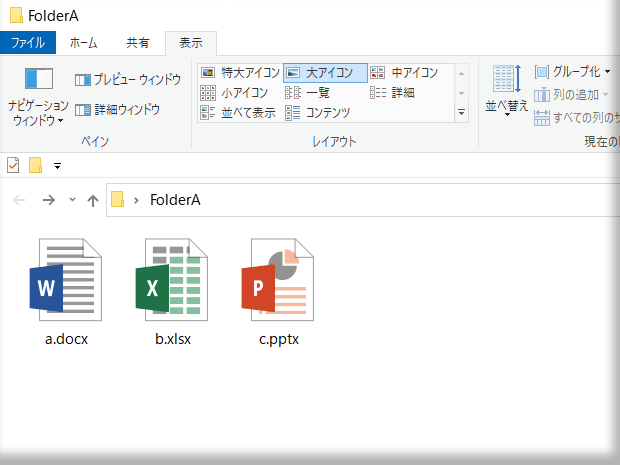Open the quick access toolbar customize dropdown
The image size is (620, 465).
(57, 166)
